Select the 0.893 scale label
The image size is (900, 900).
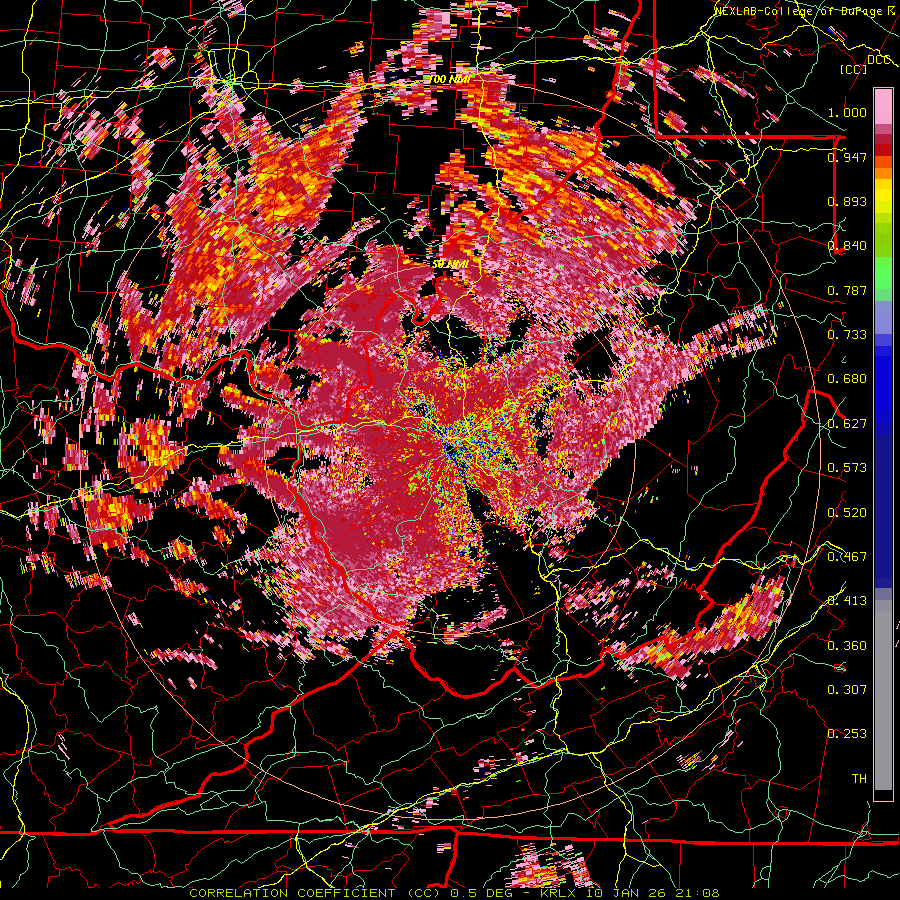847,201
